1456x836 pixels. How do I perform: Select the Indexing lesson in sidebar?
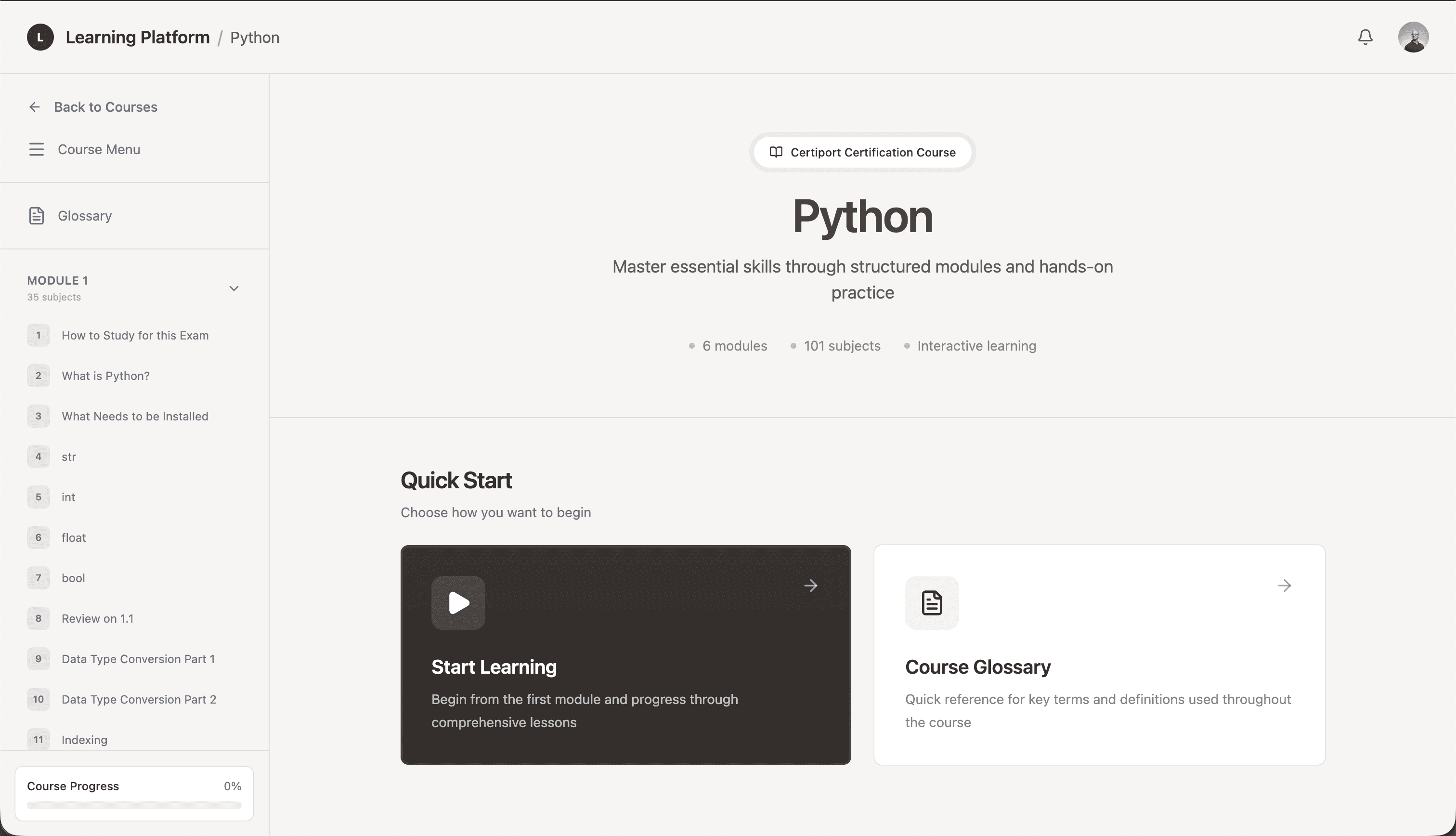pos(84,740)
